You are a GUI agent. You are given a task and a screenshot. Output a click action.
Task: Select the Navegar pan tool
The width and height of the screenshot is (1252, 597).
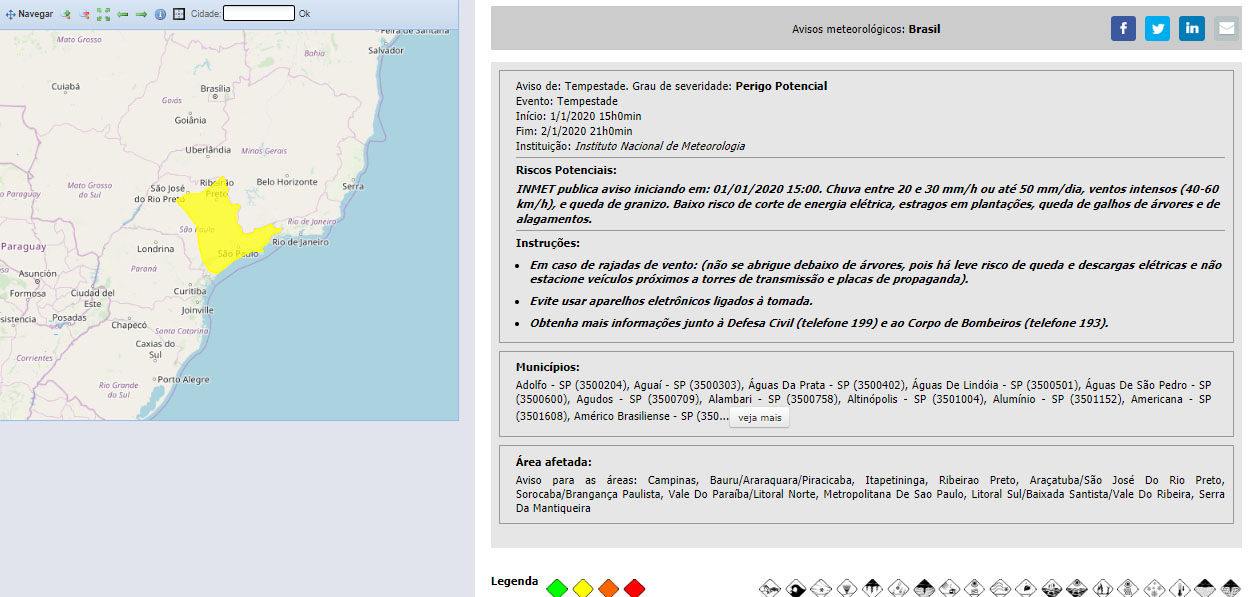[30, 14]
